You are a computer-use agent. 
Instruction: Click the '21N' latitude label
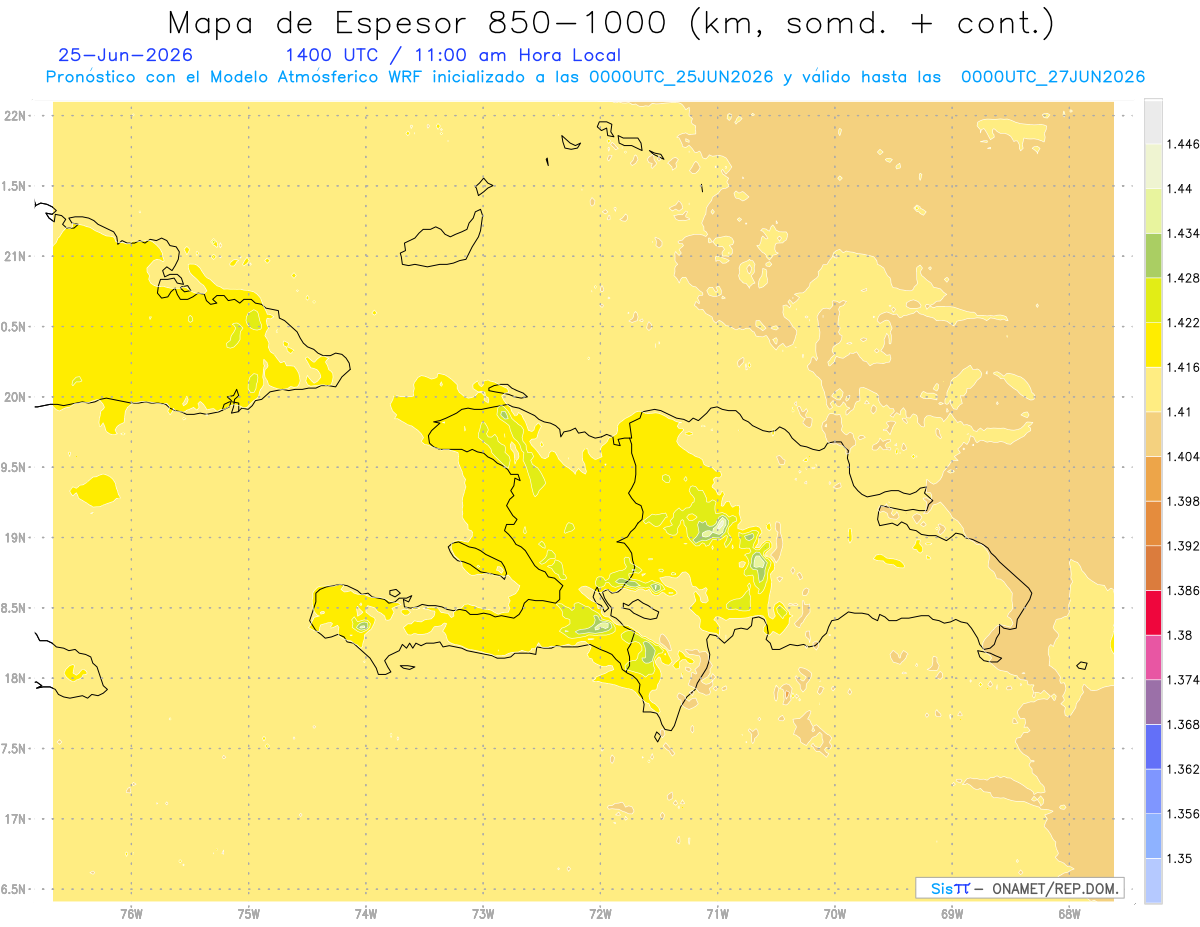coord(16,256)
